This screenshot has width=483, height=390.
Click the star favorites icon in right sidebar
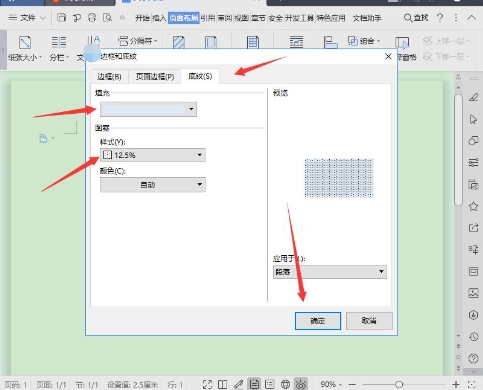click(473, 206)
